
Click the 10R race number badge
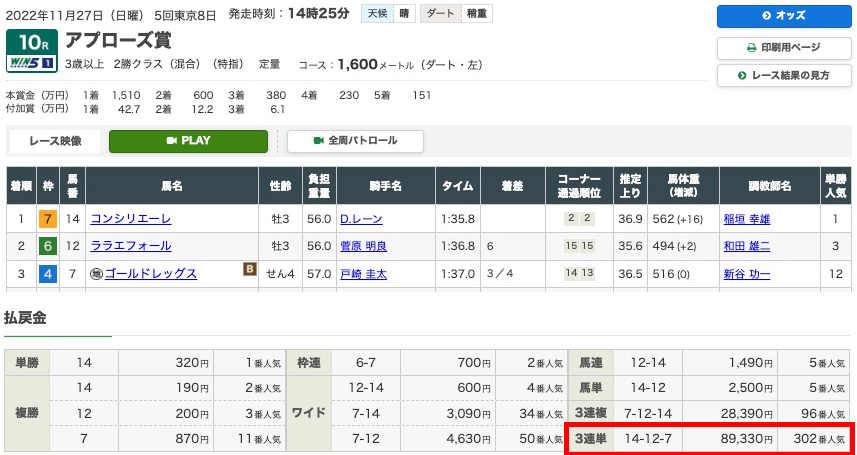coord(32,43)
